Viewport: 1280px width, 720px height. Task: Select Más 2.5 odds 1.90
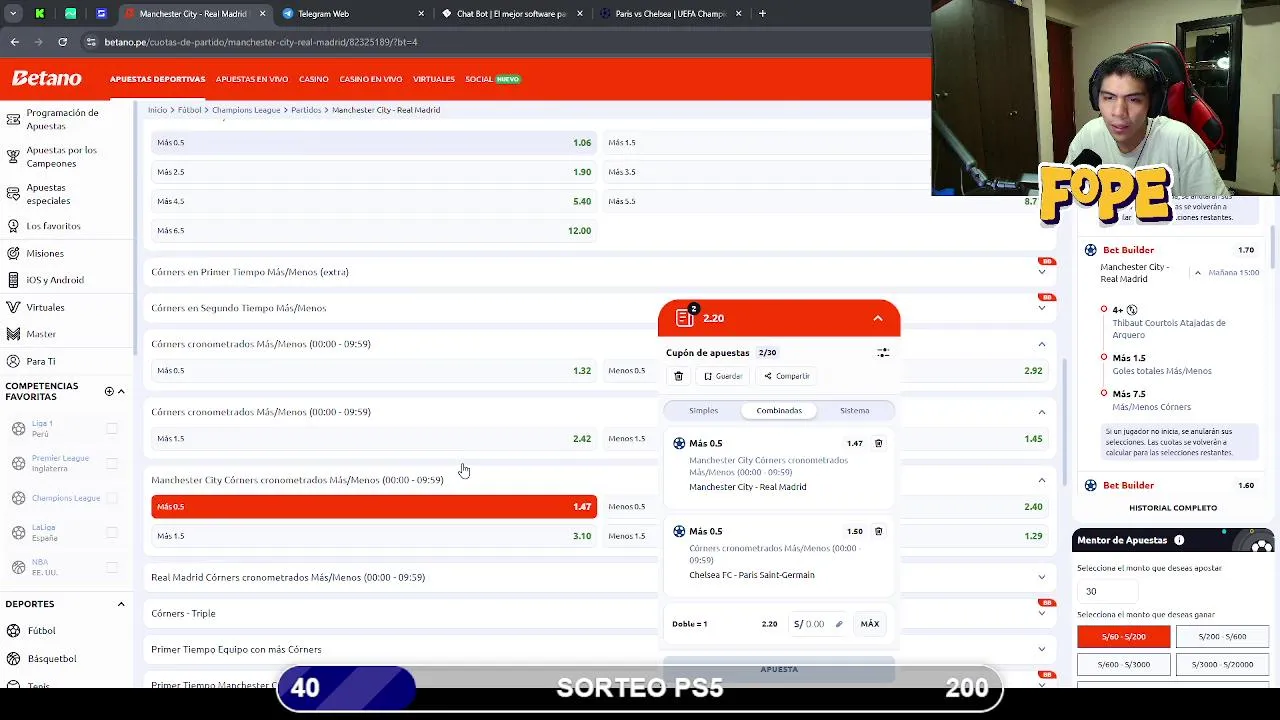tap(374, 172)
